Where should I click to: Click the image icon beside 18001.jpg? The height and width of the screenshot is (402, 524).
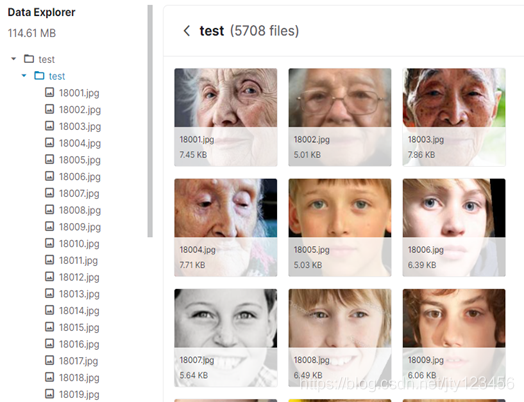point(49,93)
